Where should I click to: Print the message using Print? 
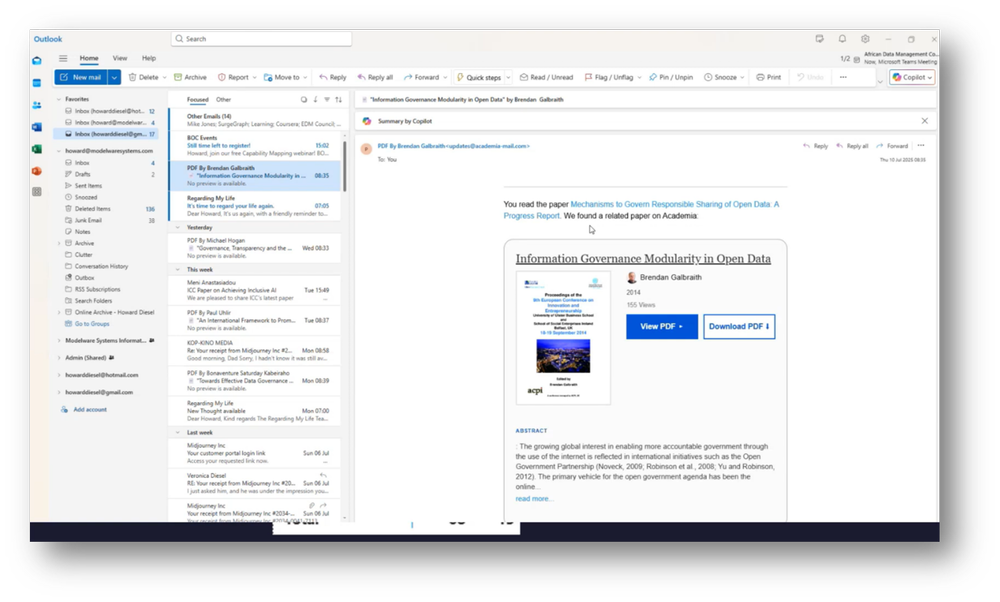(768, 77)
